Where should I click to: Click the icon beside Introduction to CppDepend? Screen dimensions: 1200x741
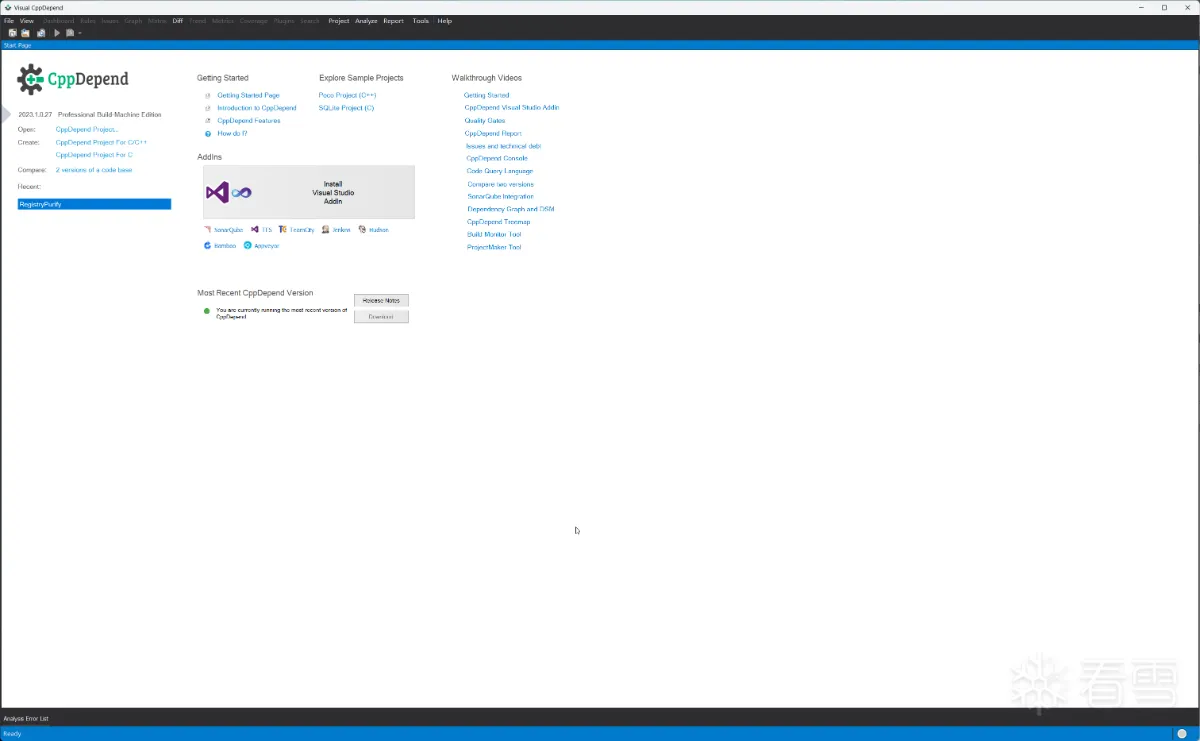(208, 108)
